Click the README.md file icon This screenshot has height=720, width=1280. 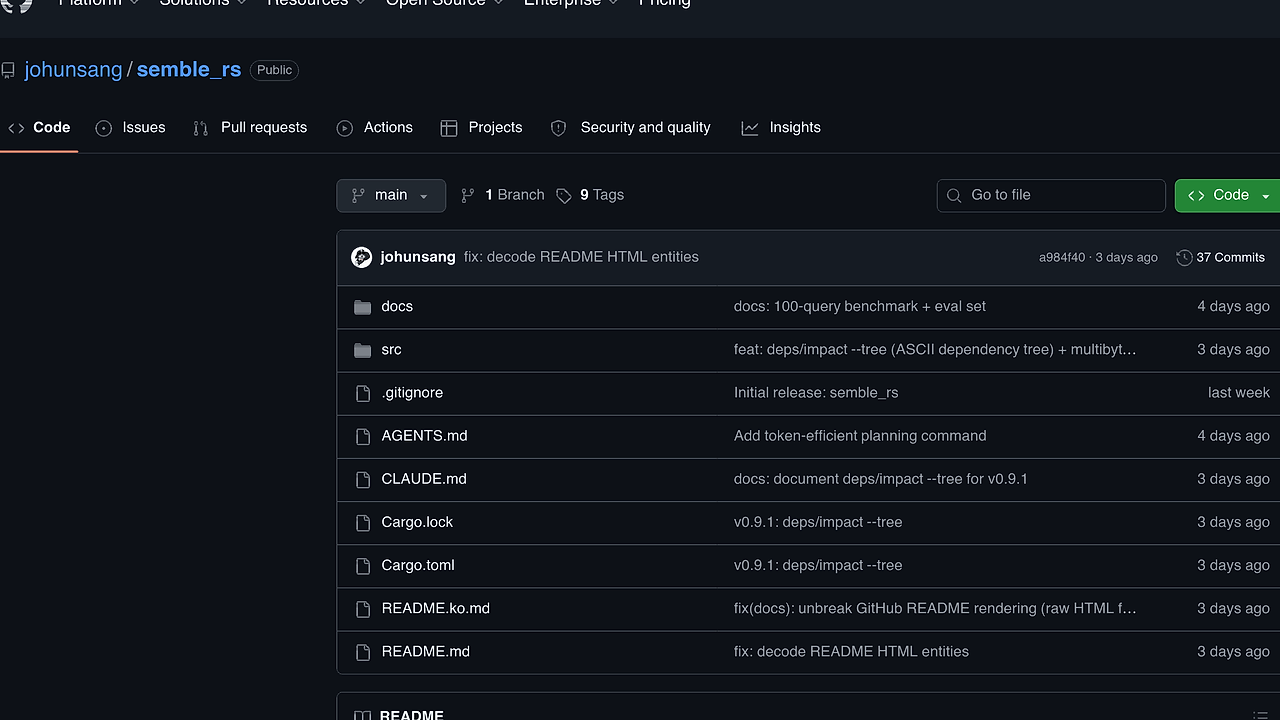[x=363, y=651]
